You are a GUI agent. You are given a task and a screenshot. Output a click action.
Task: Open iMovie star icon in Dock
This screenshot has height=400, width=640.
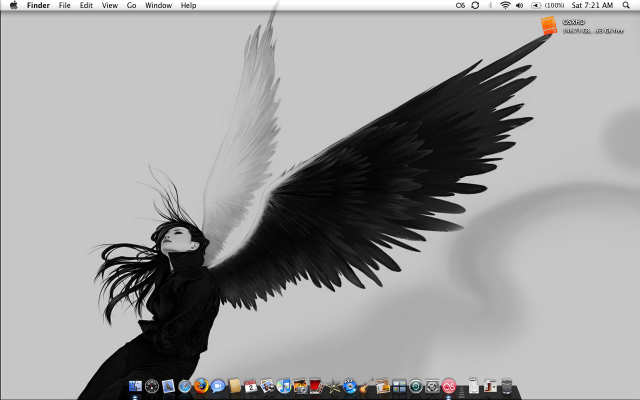pyautogui.click(x=333, y=386)
